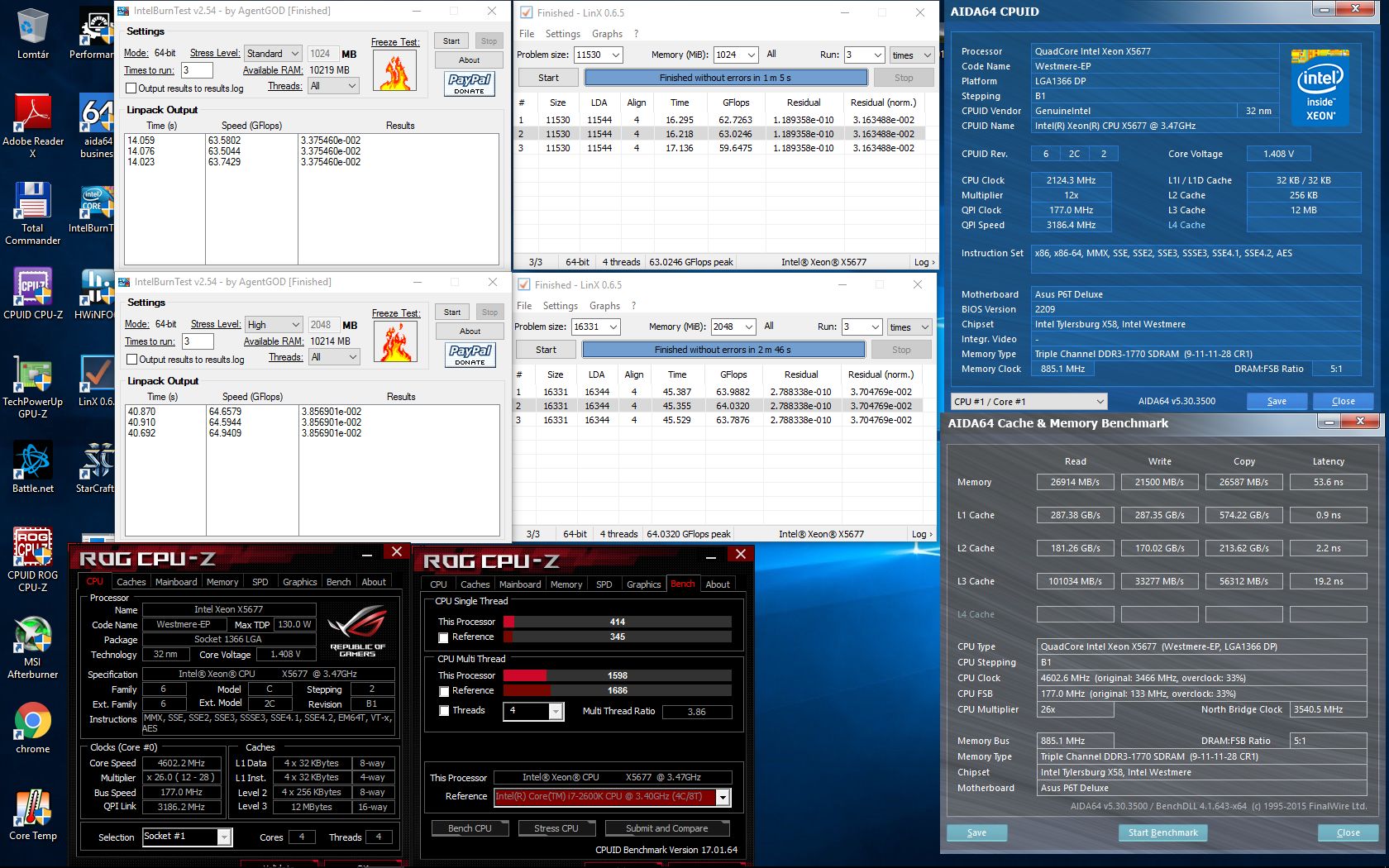Click the Republic of Gamers logo in CPU-Z
Viewport: 1389px width, 868px height.
click(357, 631)
